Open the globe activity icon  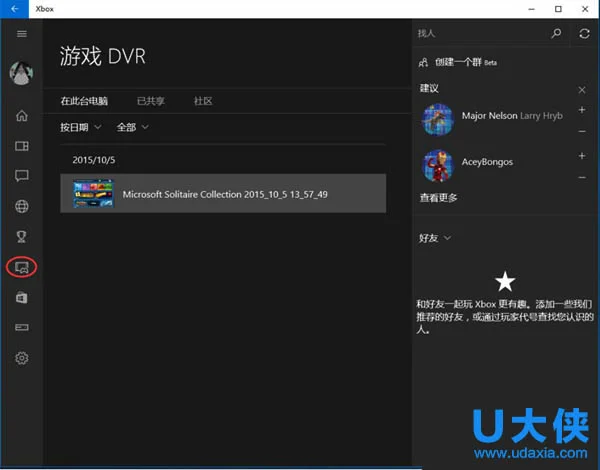(x=22, y=206)
